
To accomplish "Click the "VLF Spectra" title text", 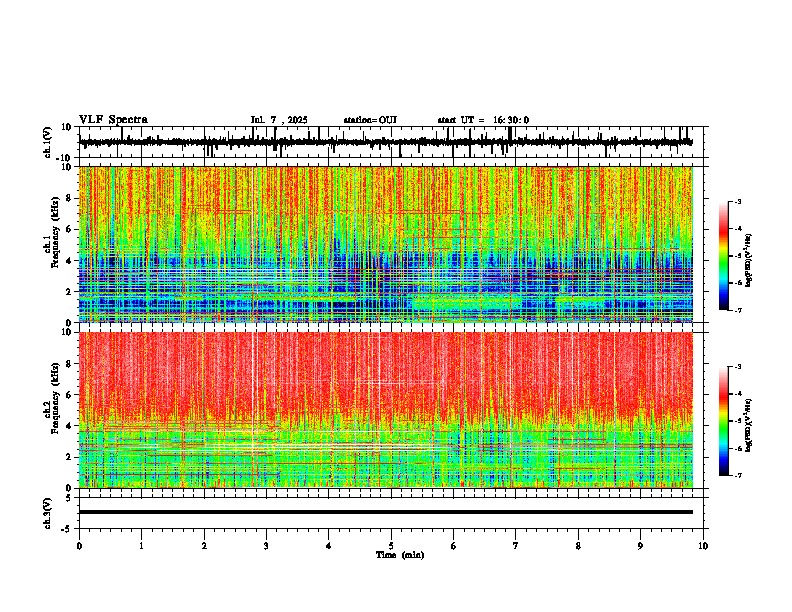I will pyautogui.click(x=113, y=120).
